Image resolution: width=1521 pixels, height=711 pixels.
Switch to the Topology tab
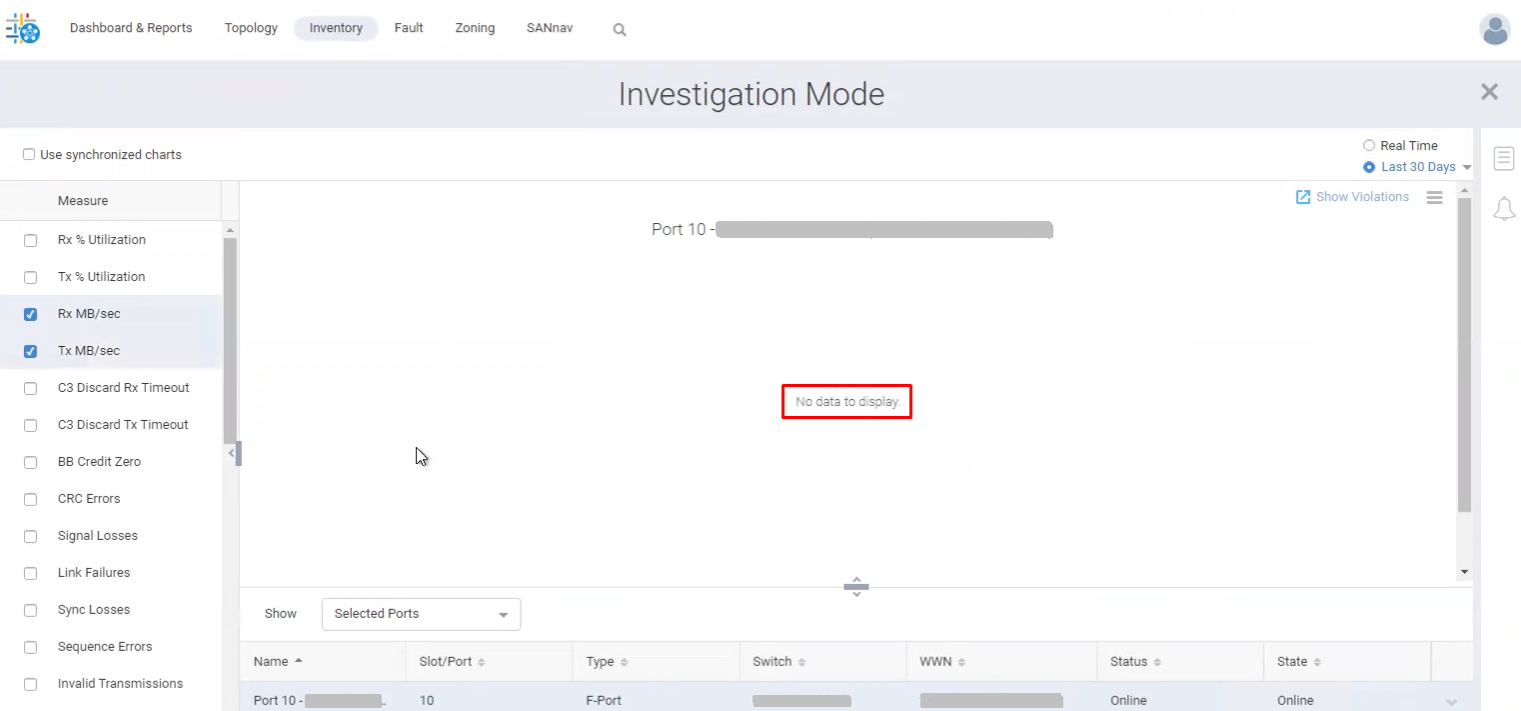[251, 28]
